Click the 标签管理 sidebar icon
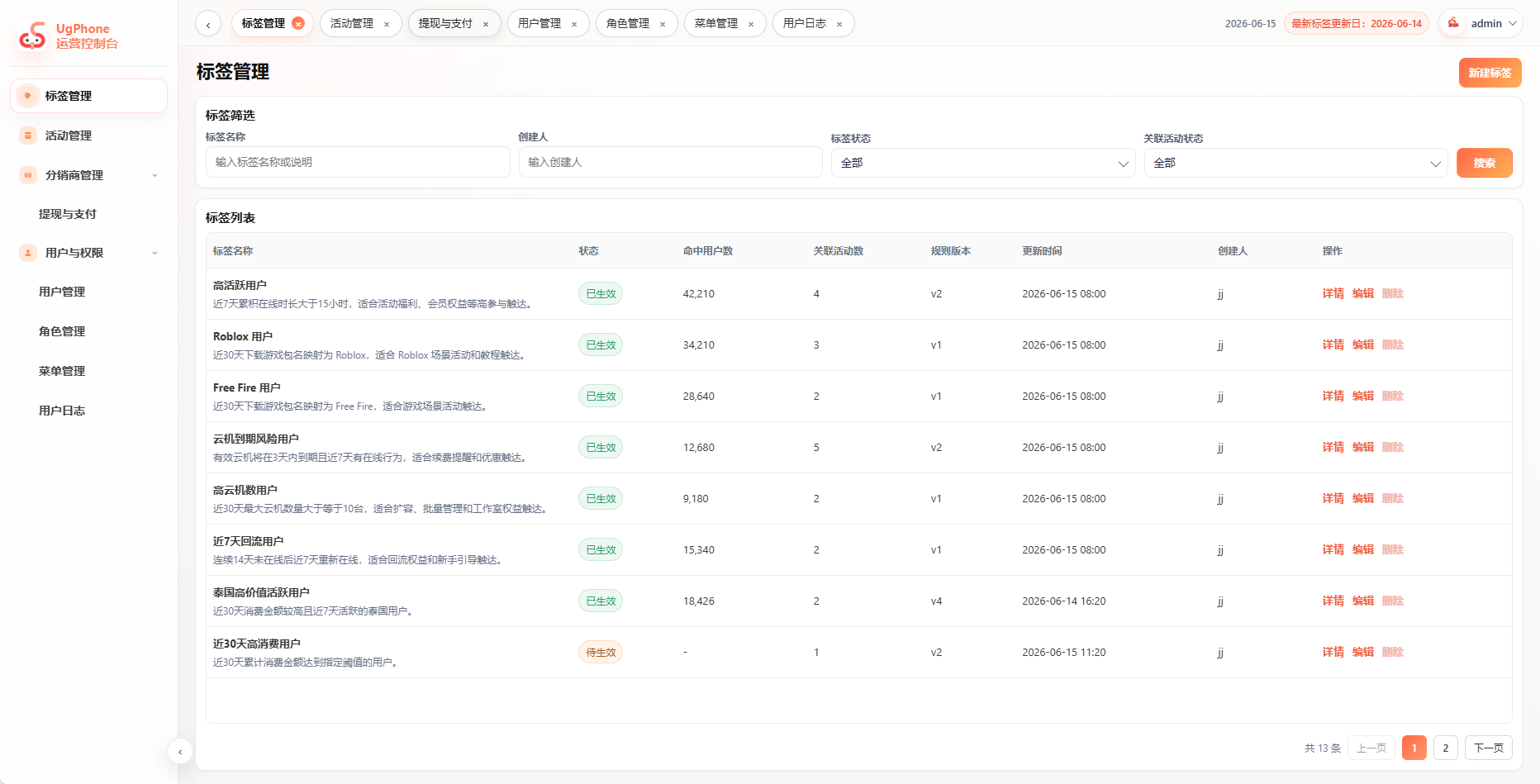Image resolution: width=1540 pixels, height=784 pixels. [x=28, y=96]
